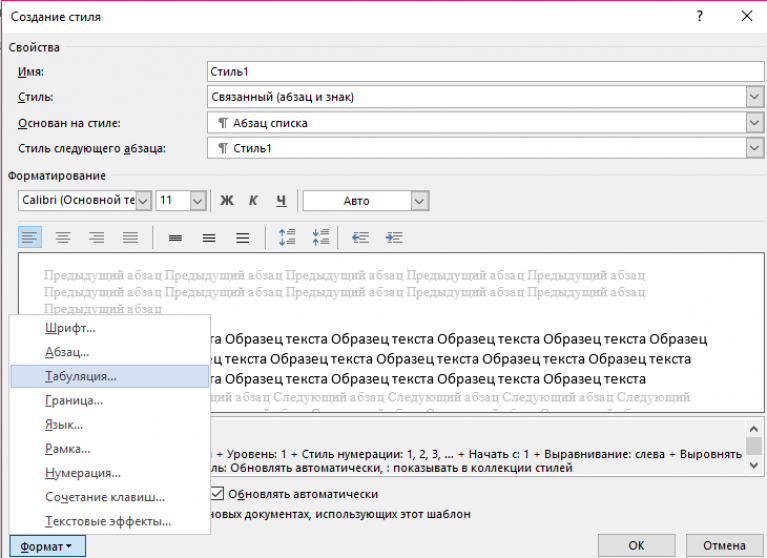The image size is (767, 558).
Task: Toggle the Обновлять автоматически checkbox
Action: click(219, 494)
